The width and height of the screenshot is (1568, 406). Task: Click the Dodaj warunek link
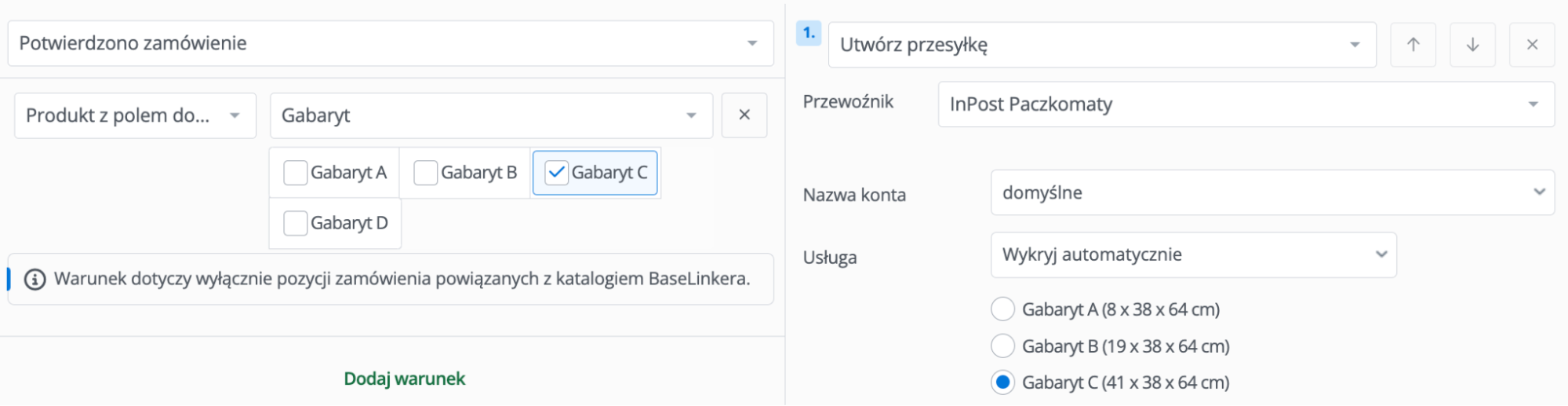(404, 379)
